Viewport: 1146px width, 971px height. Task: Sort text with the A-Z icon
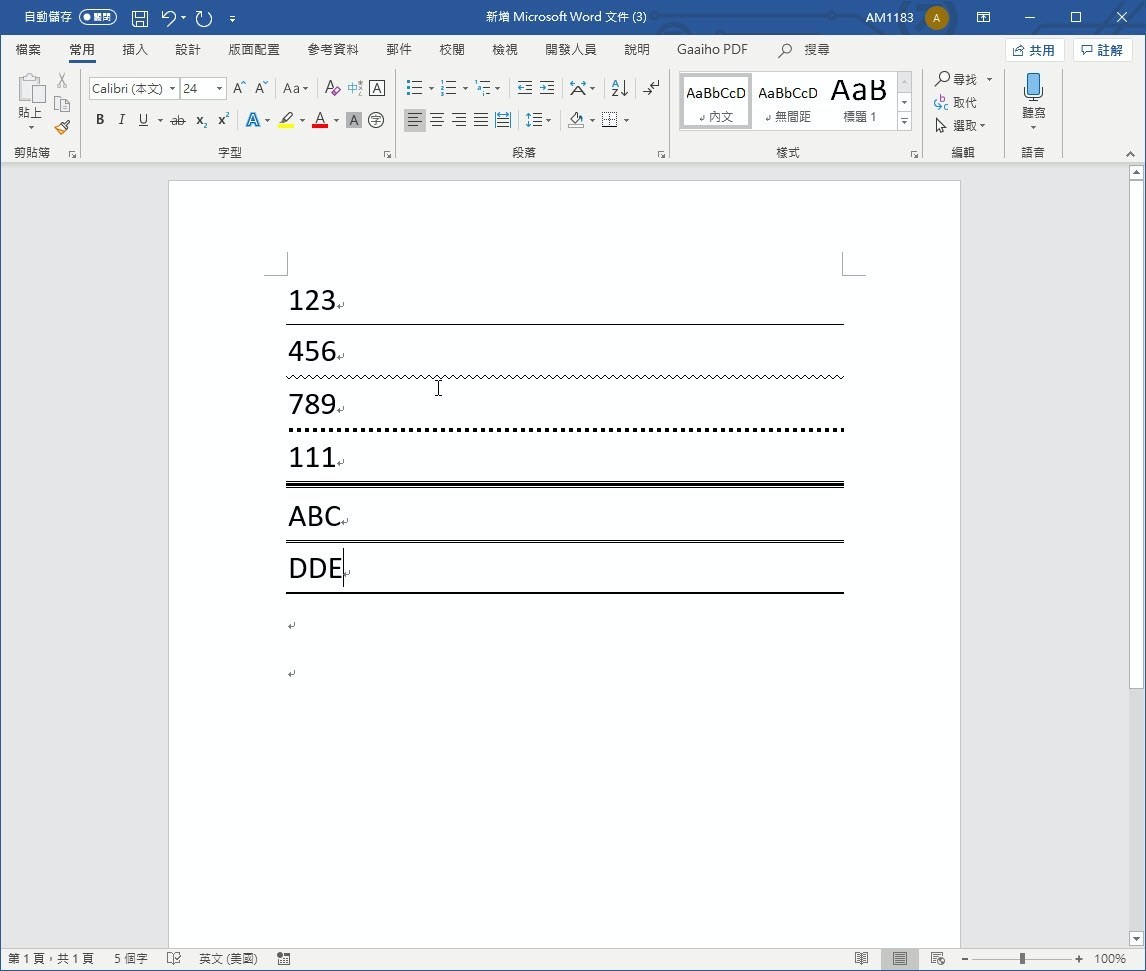(619, 88)
